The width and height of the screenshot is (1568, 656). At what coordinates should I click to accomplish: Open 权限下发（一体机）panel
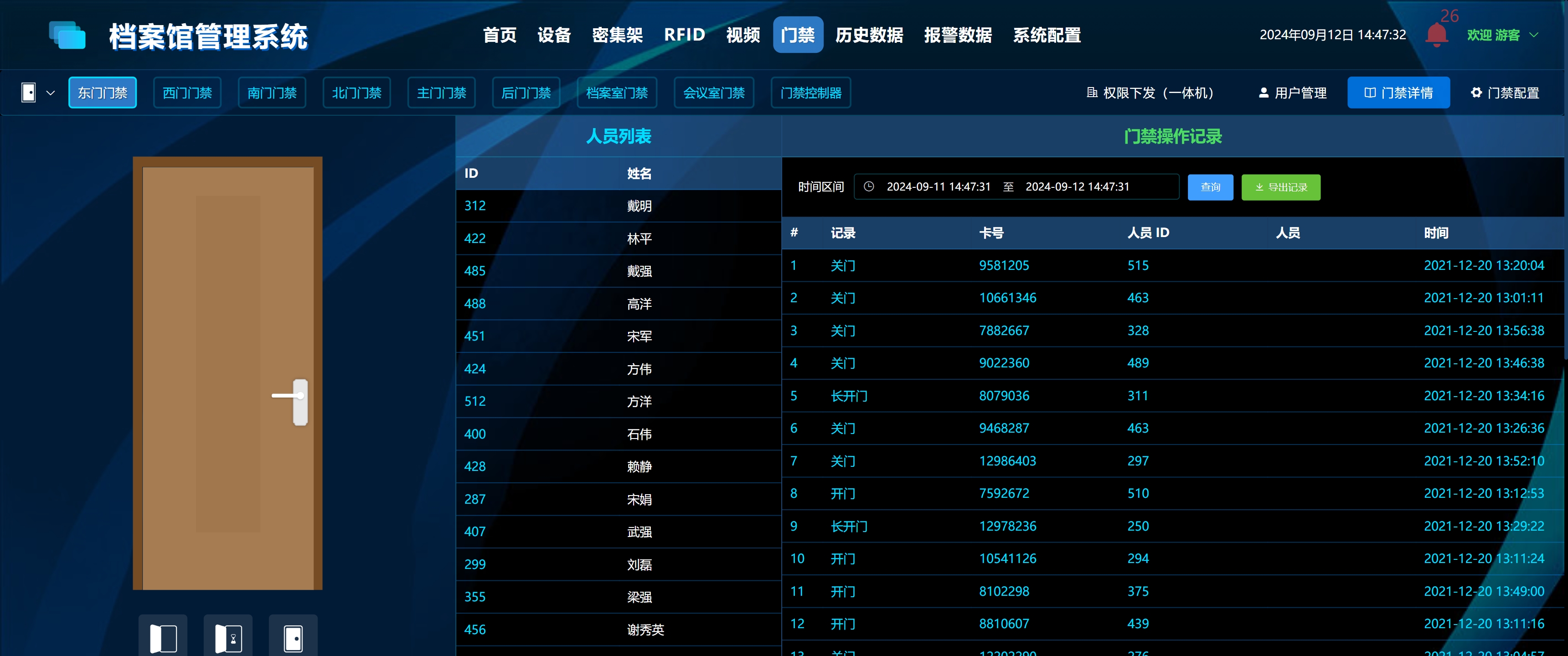[1150, 93]
